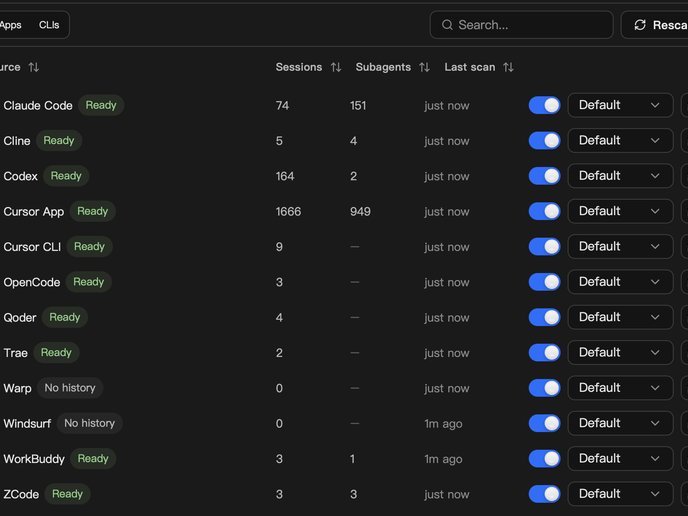This screenshot has width=688, height=516.
Task: Select the ZCode source name
Action: click(21, 494)
